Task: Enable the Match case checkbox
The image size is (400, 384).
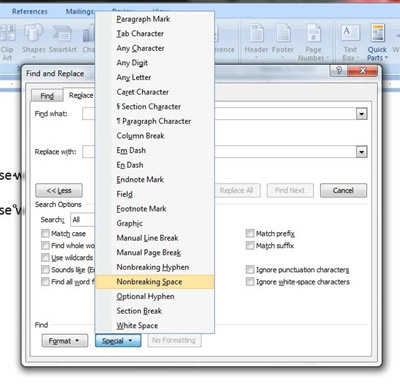Action: coord(45,233)
